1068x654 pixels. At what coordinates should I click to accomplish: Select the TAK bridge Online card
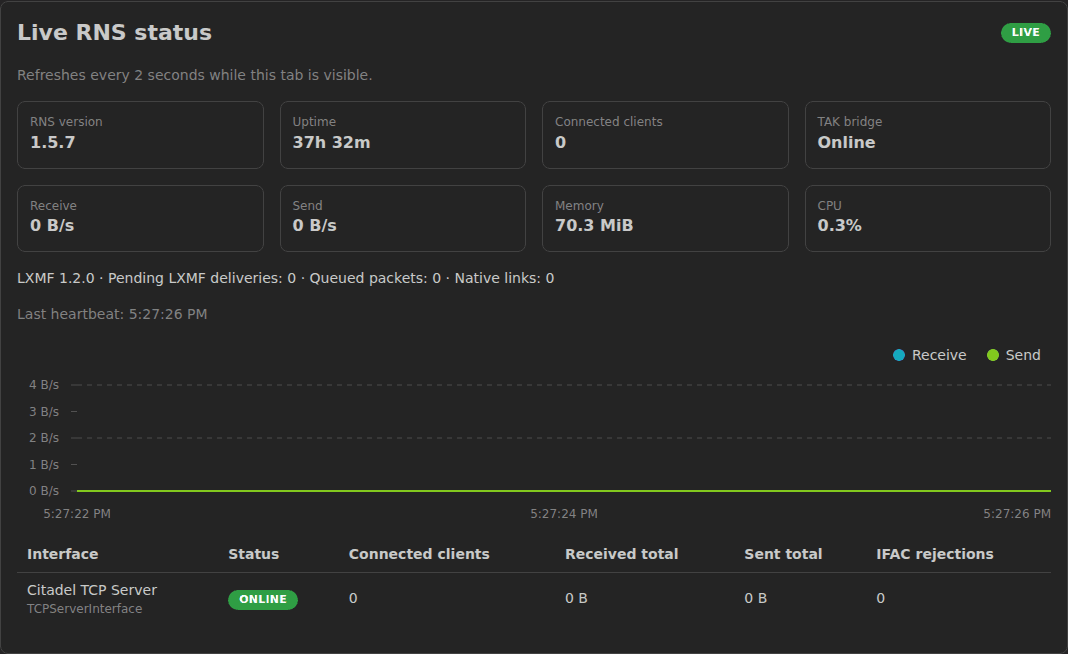pyautogui.click(x=928, y=135)
